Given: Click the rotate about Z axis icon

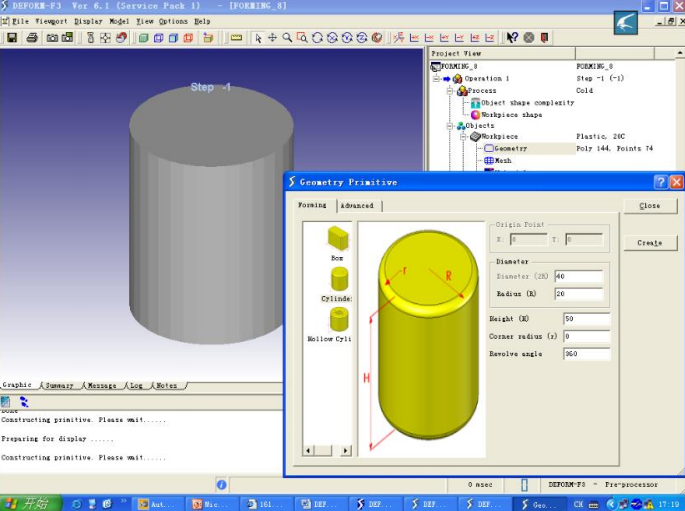Looking at the screenshot, I should pos(362,38).
